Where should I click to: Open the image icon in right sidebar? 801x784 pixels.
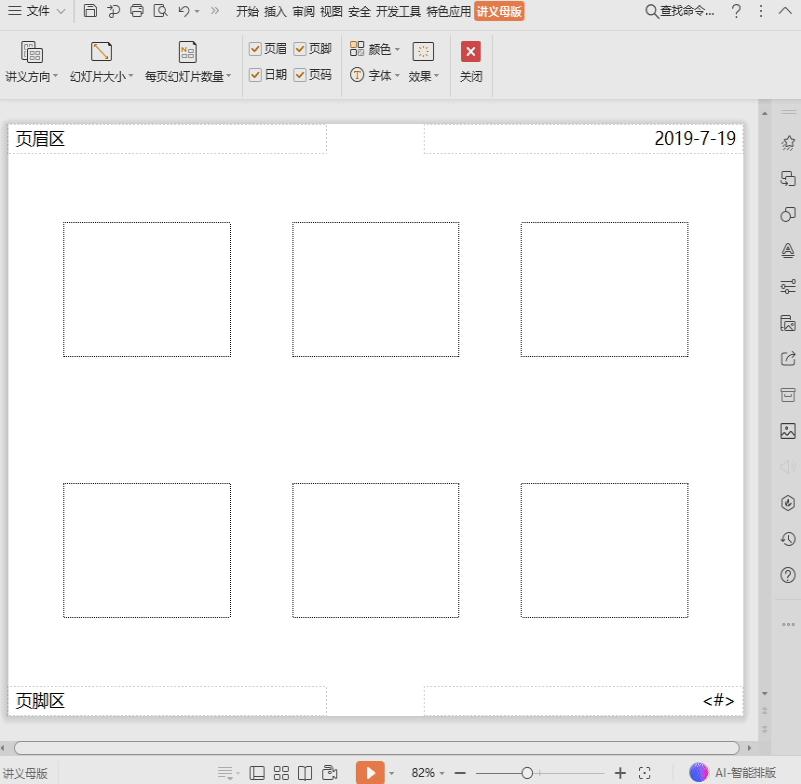pos(788,431)
